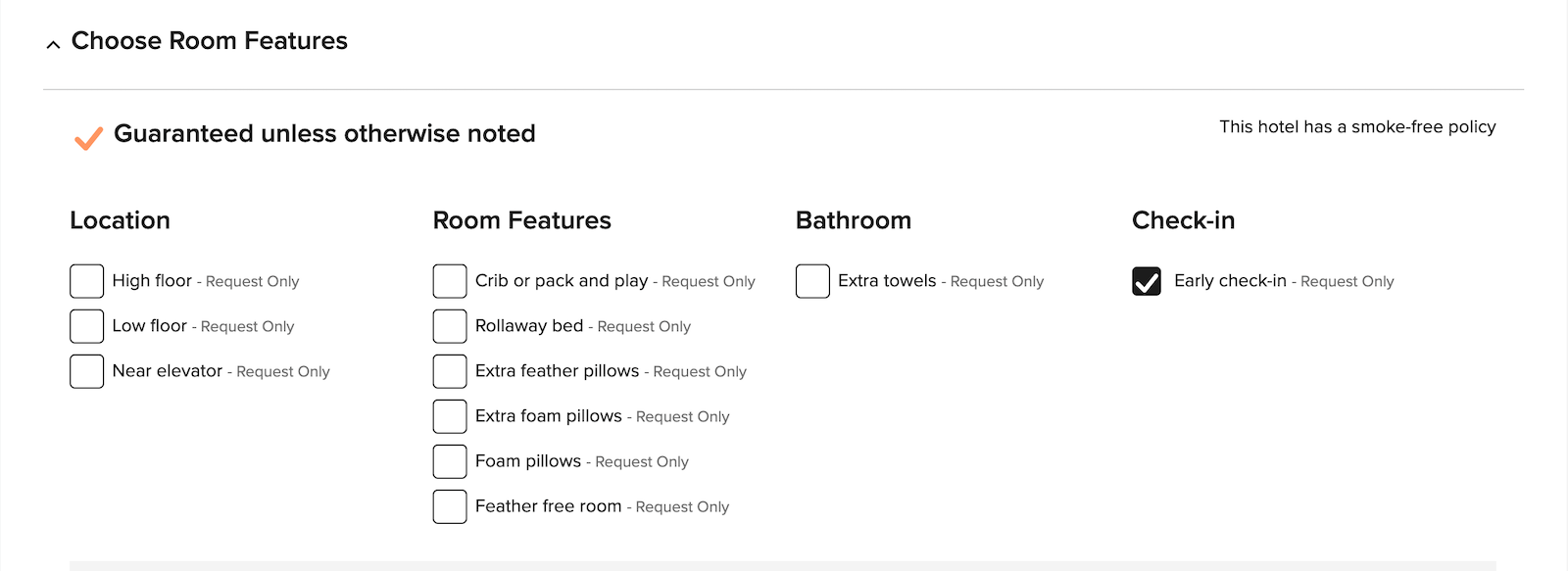Check the Extra towels option

click(811, 281)
